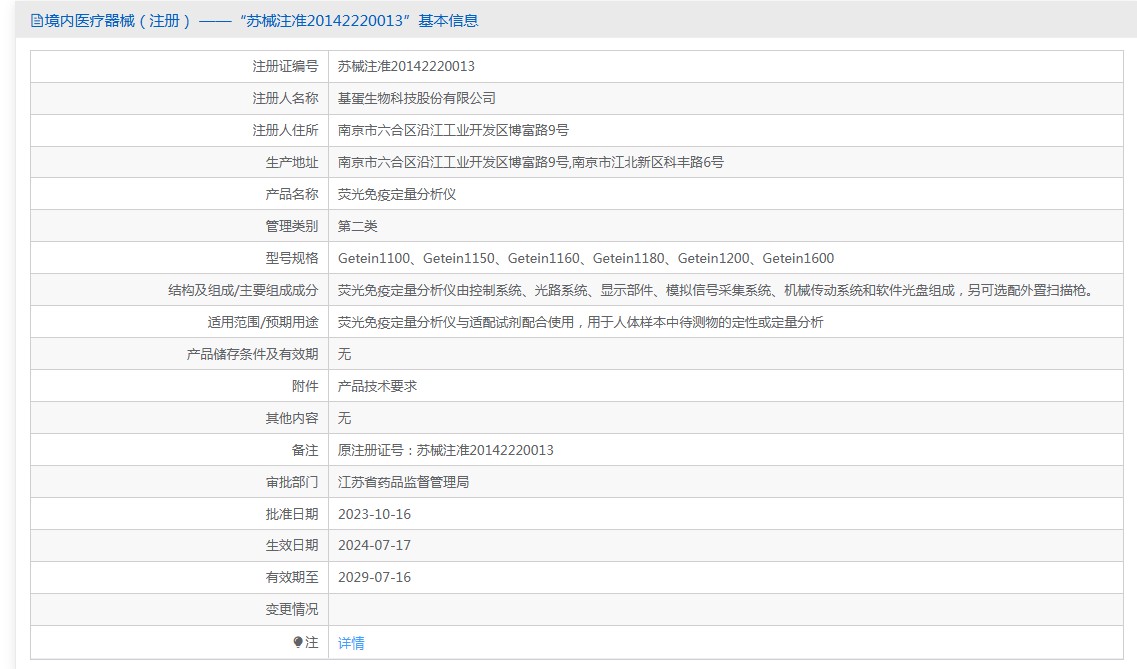This screenshot has height=669, width=1137.
Task: Click registrant name 基蛋生物科技股份有限公司
Action: coord(417,98)
